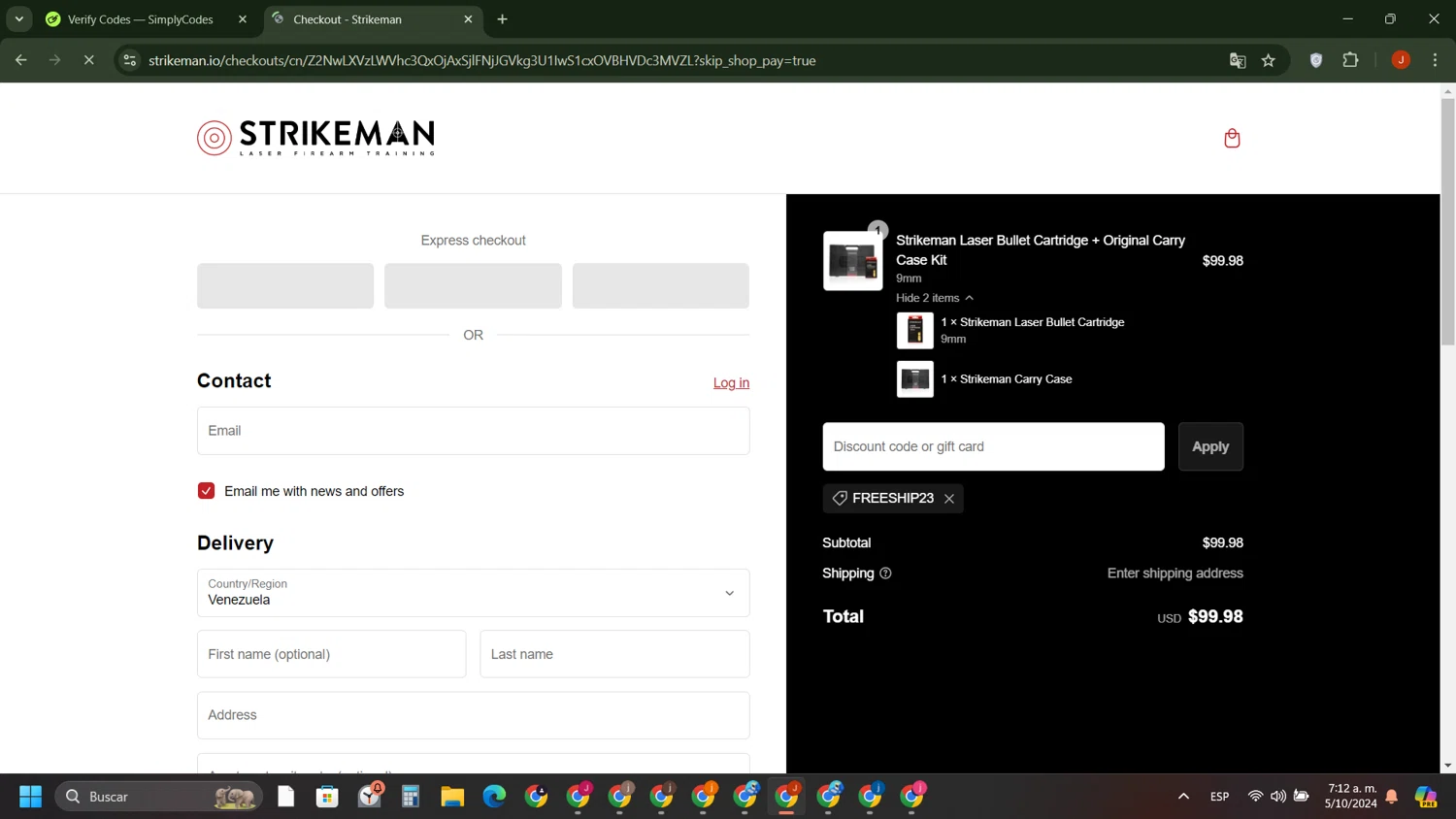Click the middle express checkout button
Image resolution: width=1456 pixels, height=819 pixels.
pos(473,286)
